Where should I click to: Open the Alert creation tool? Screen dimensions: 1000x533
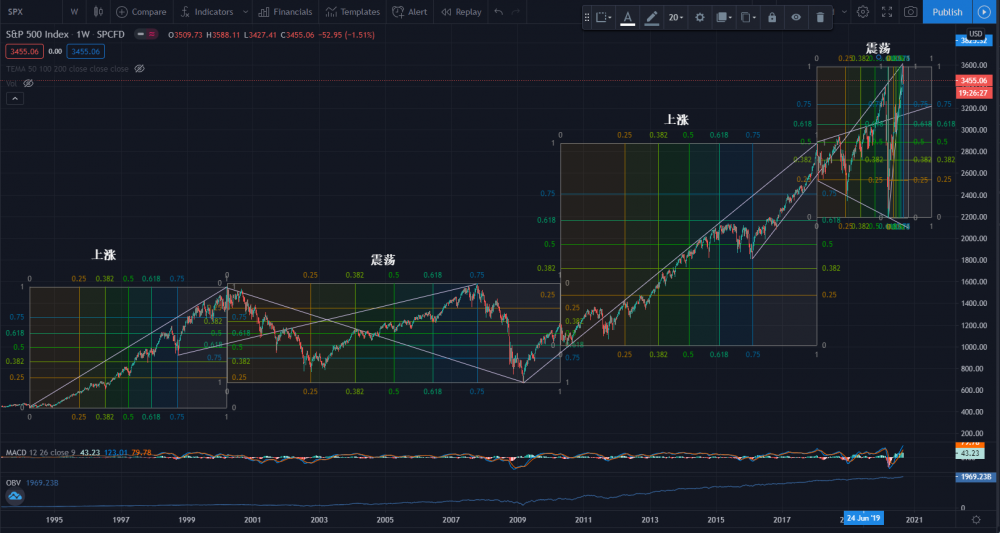click(x=409, y=12)
